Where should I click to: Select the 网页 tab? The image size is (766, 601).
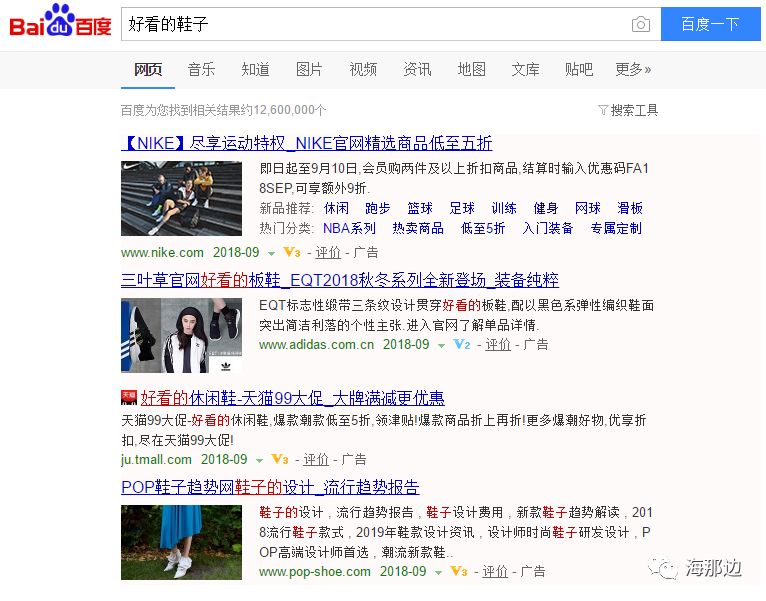(148, 69)
